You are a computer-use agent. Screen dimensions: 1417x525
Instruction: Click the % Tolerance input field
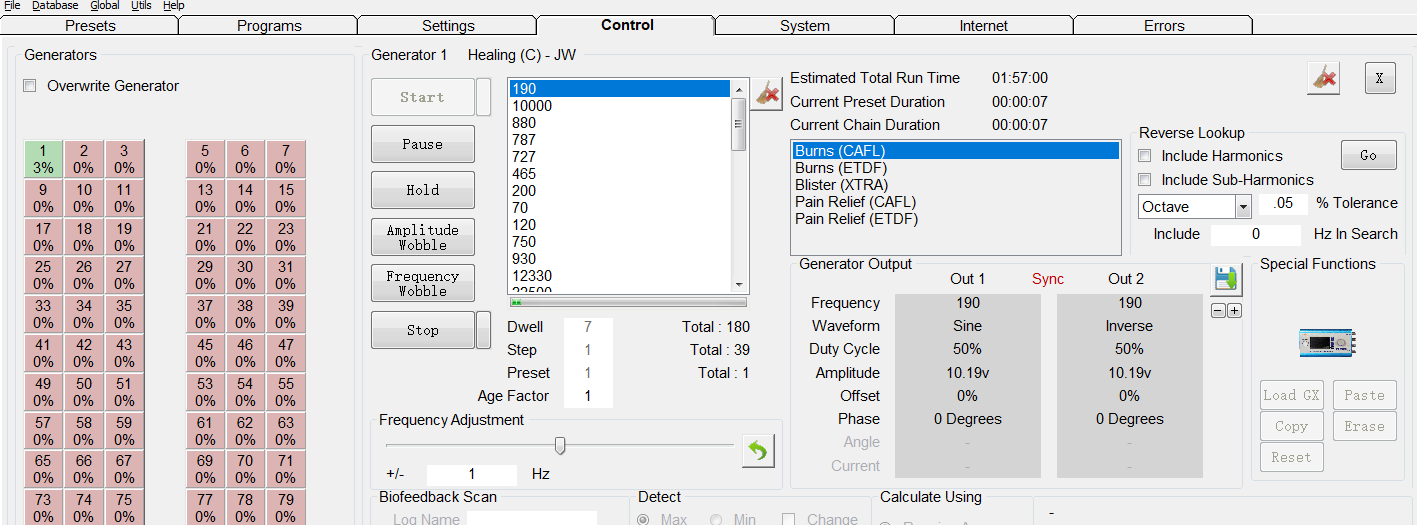pyautogui.click(x=1282, y=204)
